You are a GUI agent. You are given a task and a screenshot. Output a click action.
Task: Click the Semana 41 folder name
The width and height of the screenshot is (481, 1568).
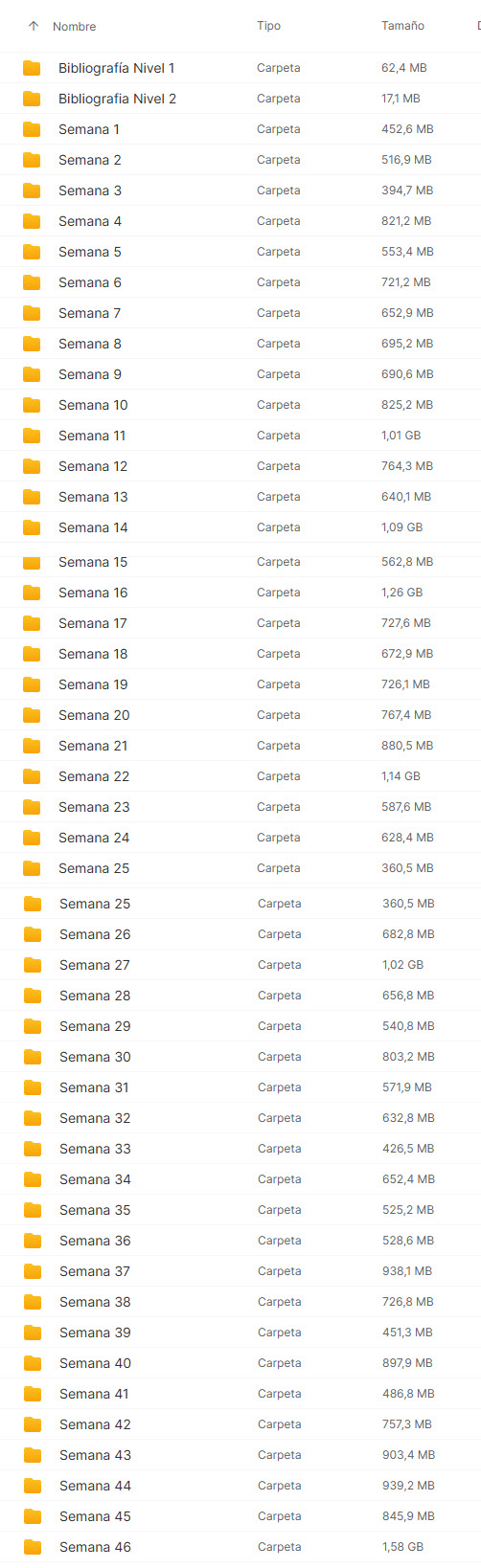pyautogui.click(x=94, y=1394)
